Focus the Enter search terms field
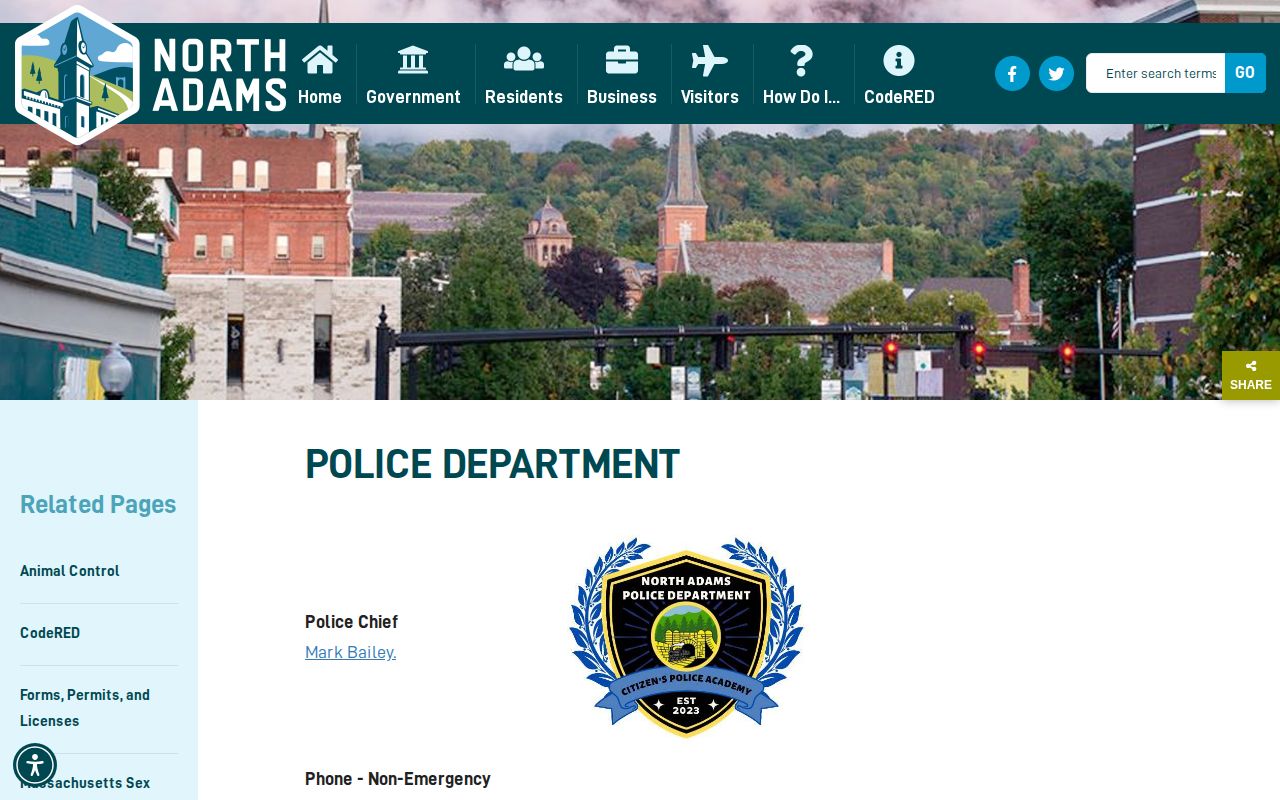 [x=1156, y=73]
